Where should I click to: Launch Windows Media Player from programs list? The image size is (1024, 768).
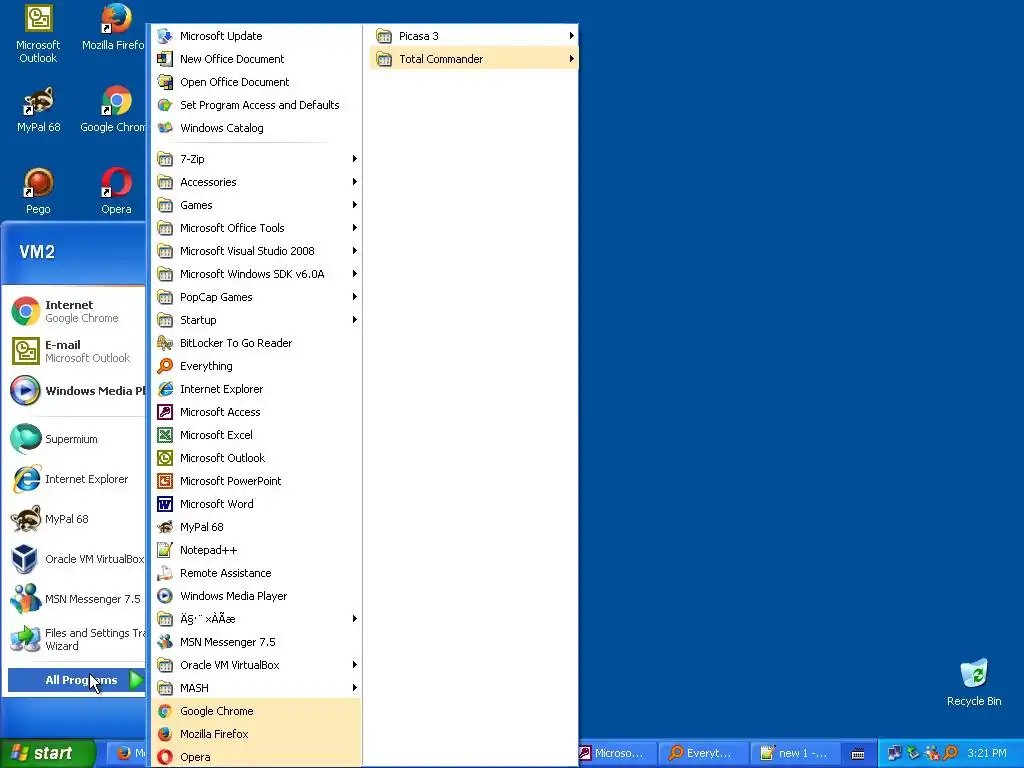[256, 596]
